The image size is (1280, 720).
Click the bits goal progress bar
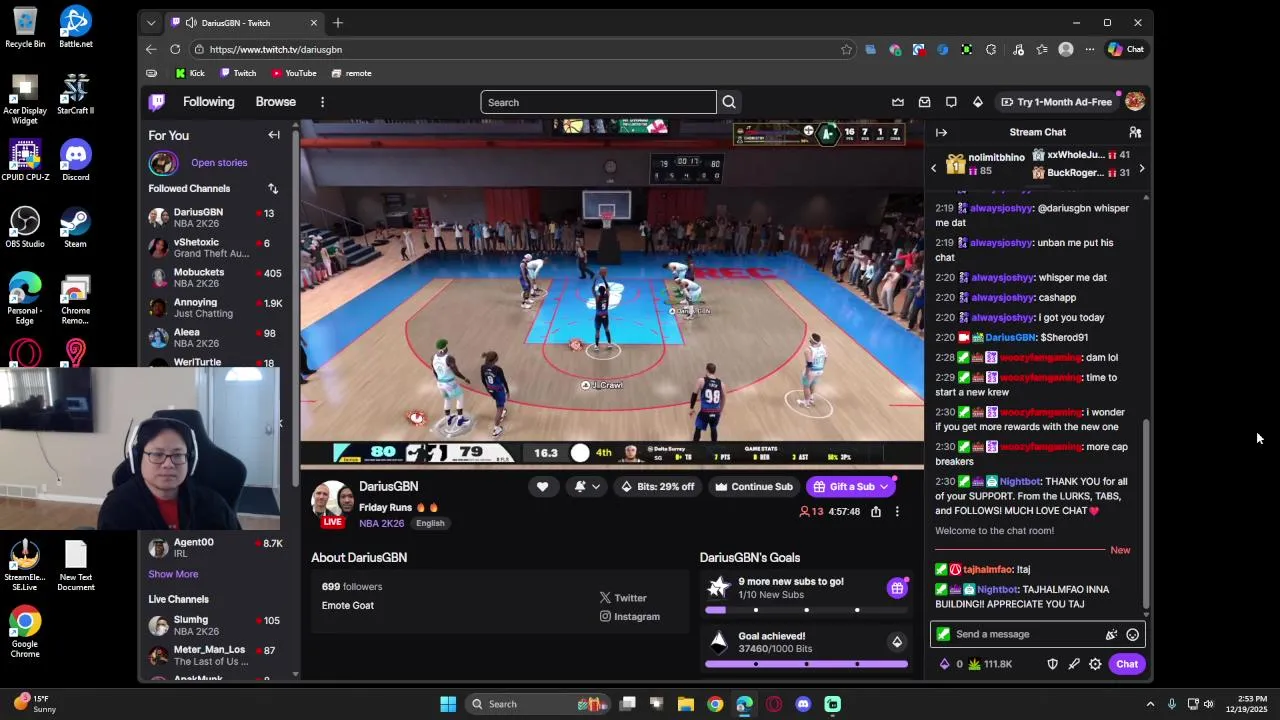point(806,663)
